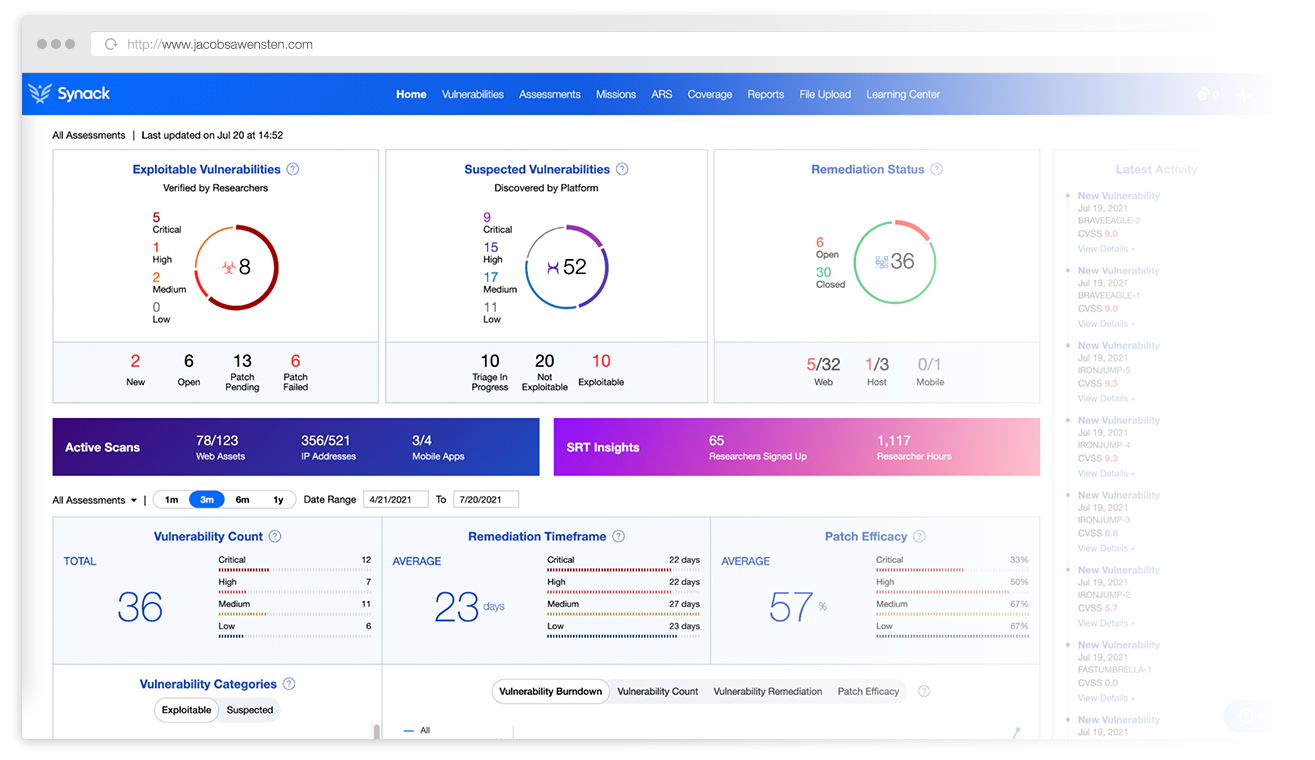
Task: Open help icon beside Suspected Vulnerabilities
Action: click(x=622, y=169)
